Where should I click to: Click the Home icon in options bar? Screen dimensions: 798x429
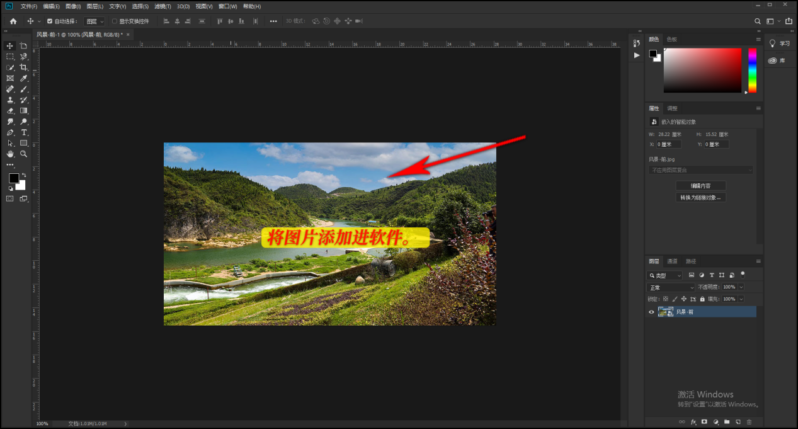tap(12, 20)
